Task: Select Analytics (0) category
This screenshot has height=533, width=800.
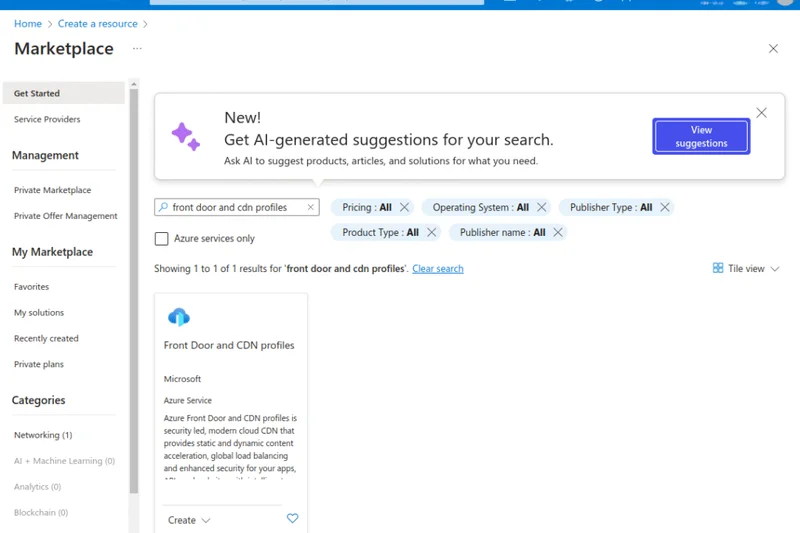Action: (37, 487)
